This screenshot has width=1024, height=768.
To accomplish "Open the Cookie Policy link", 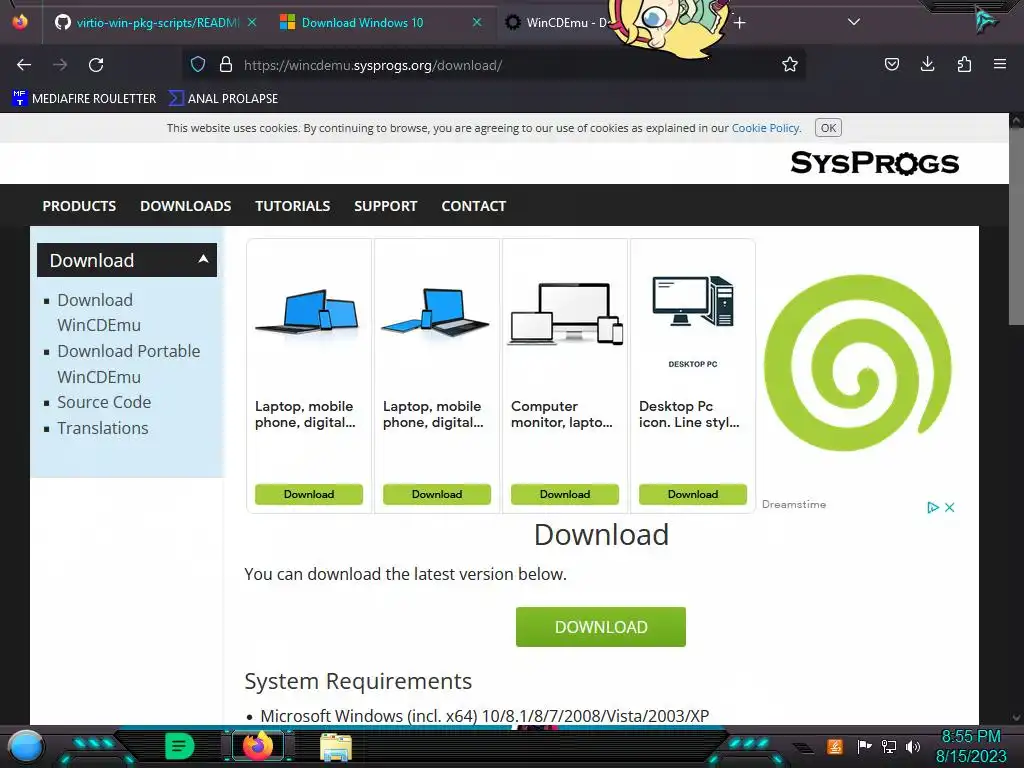I will tap(765, 128).
